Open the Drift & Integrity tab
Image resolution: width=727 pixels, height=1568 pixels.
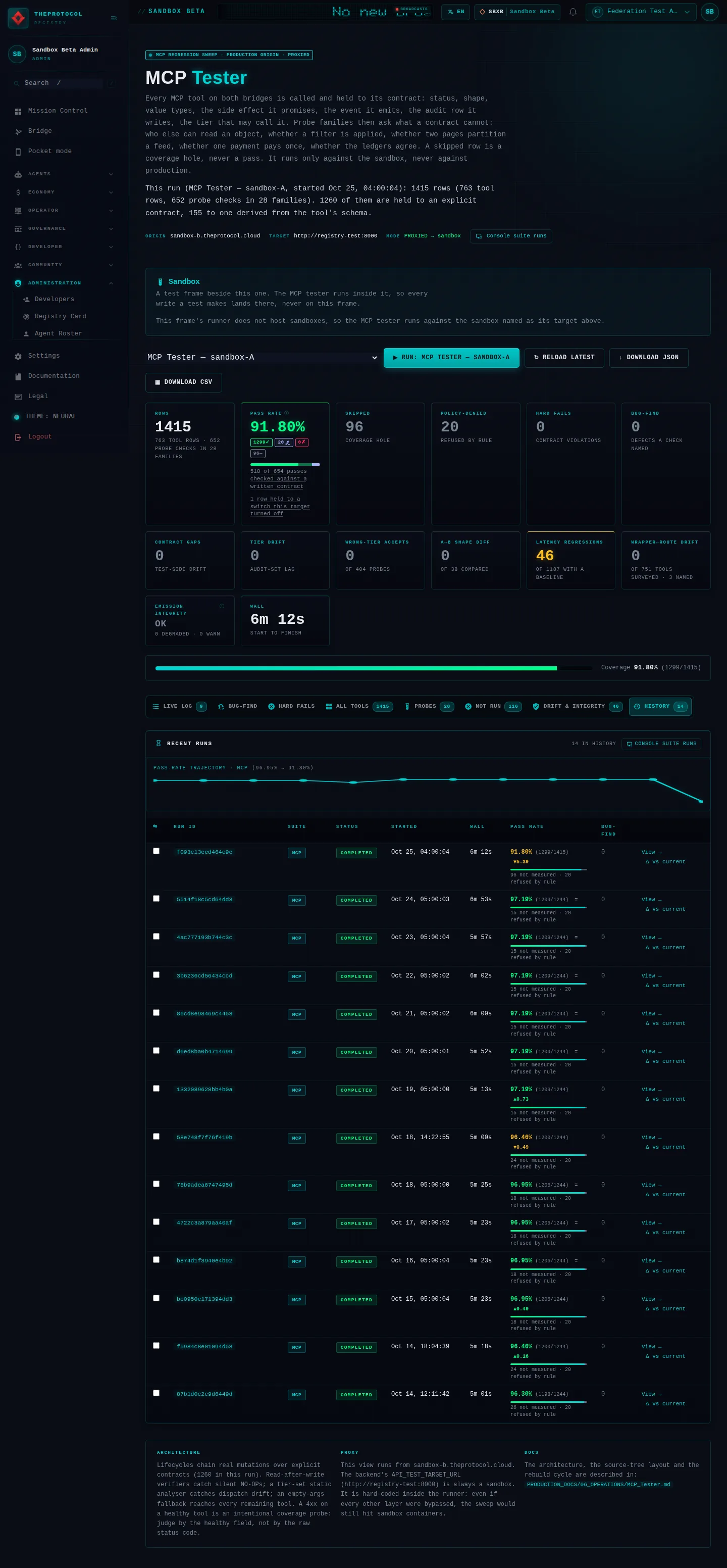point(577,707)
